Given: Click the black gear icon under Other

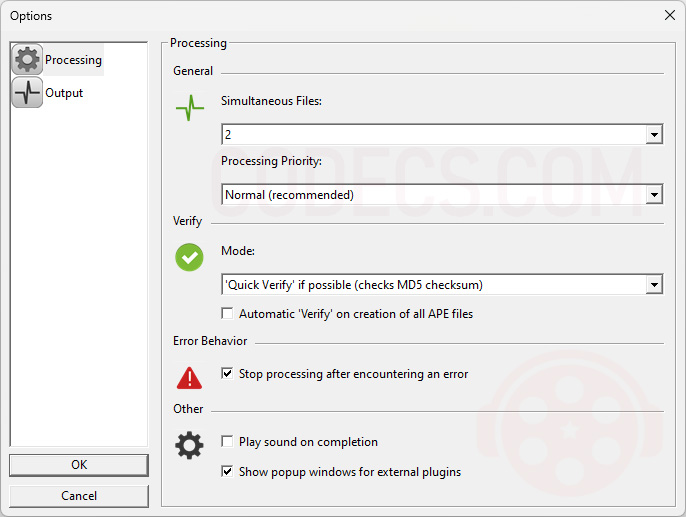Looking at the screenshot, I should coord(189,445).
